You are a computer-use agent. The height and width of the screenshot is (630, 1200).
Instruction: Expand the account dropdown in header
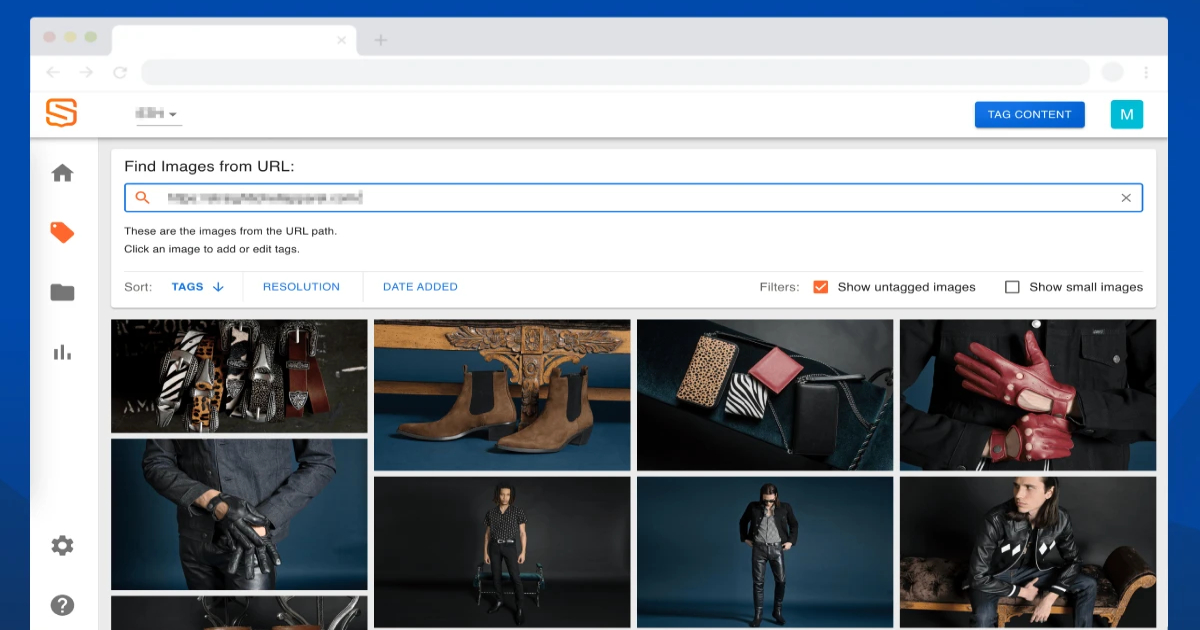click(158, 114)
